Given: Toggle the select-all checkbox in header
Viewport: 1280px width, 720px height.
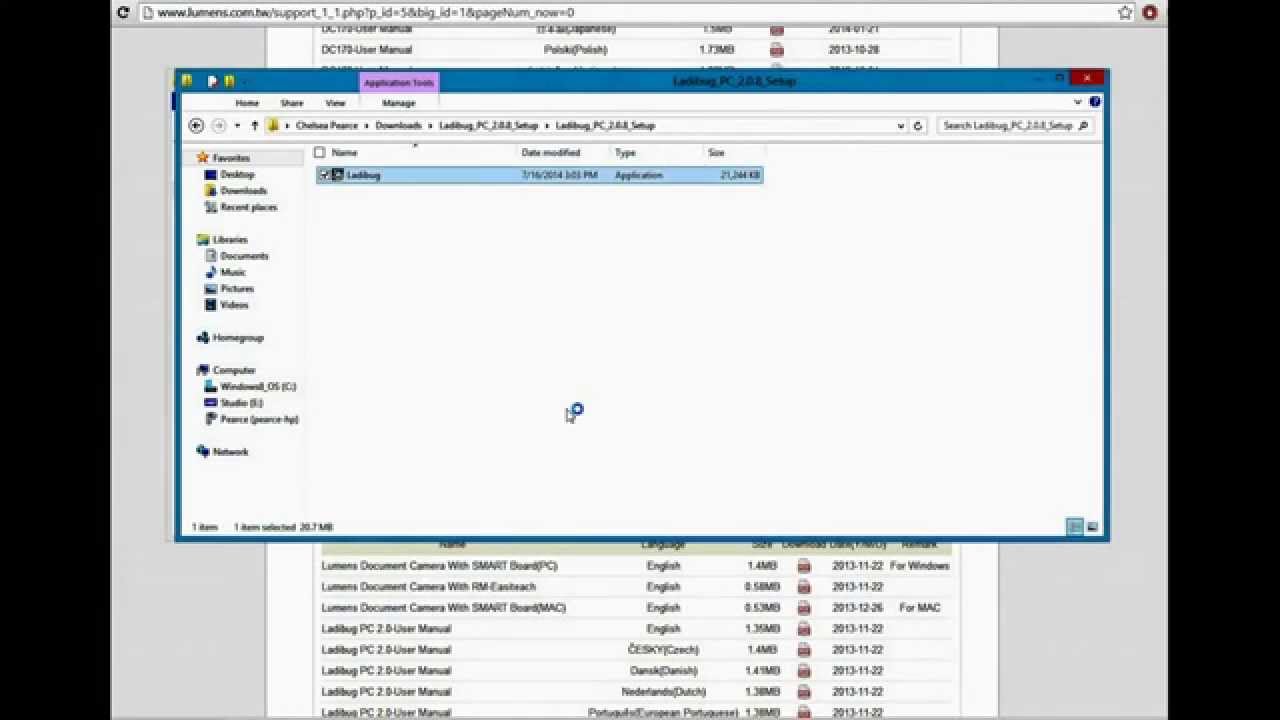Looking at the screenshot, I should coord(320,153).
